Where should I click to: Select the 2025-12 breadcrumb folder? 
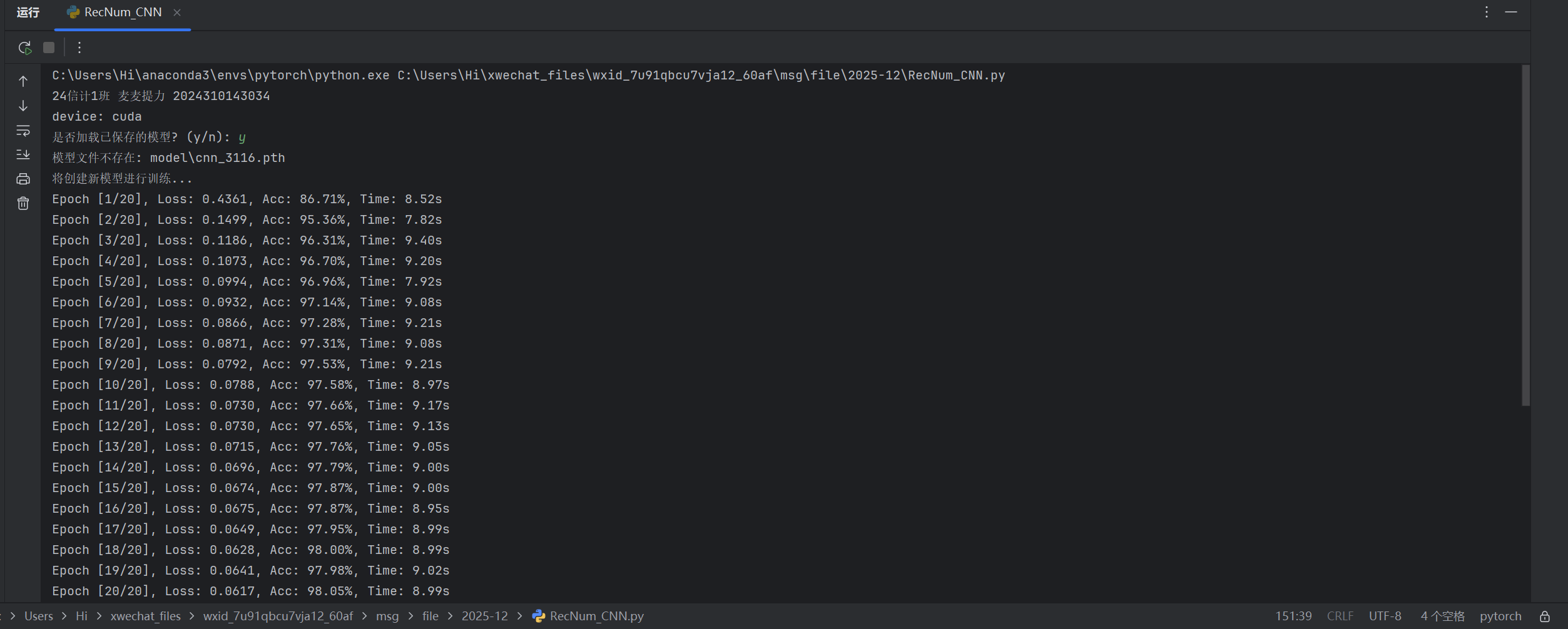[485, 616]
